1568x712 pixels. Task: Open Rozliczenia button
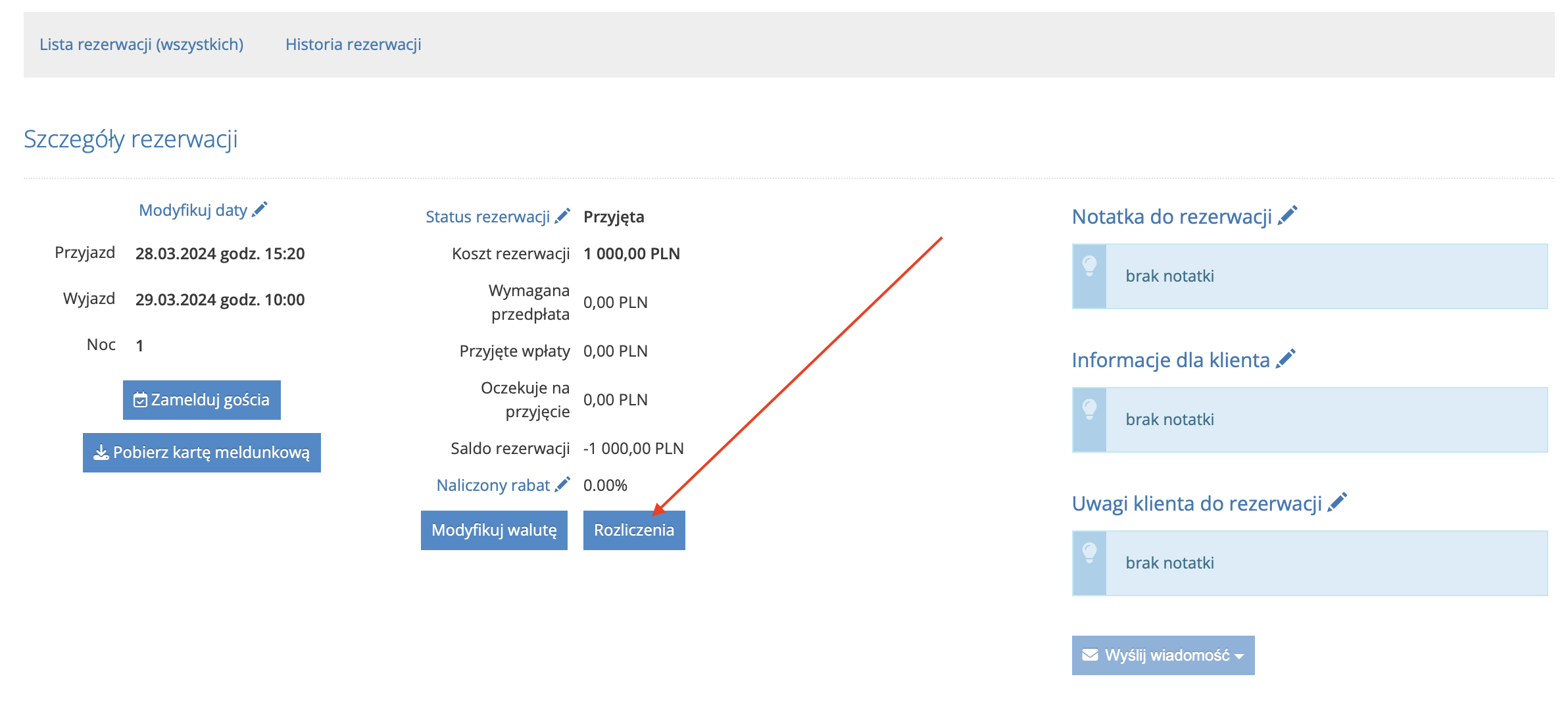pos(634,530)
